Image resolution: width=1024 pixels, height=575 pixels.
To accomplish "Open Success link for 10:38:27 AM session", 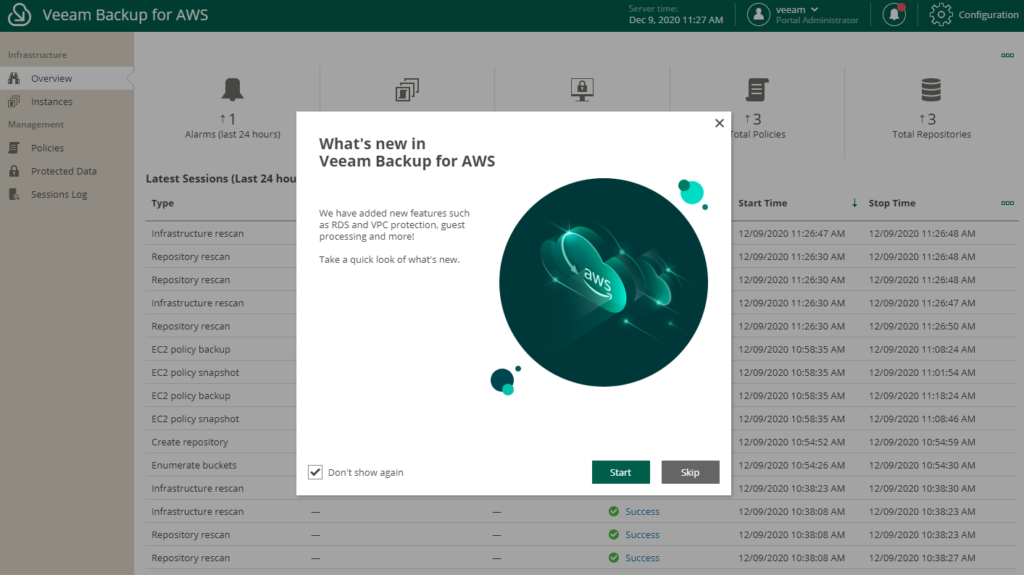I will [643, 558].
